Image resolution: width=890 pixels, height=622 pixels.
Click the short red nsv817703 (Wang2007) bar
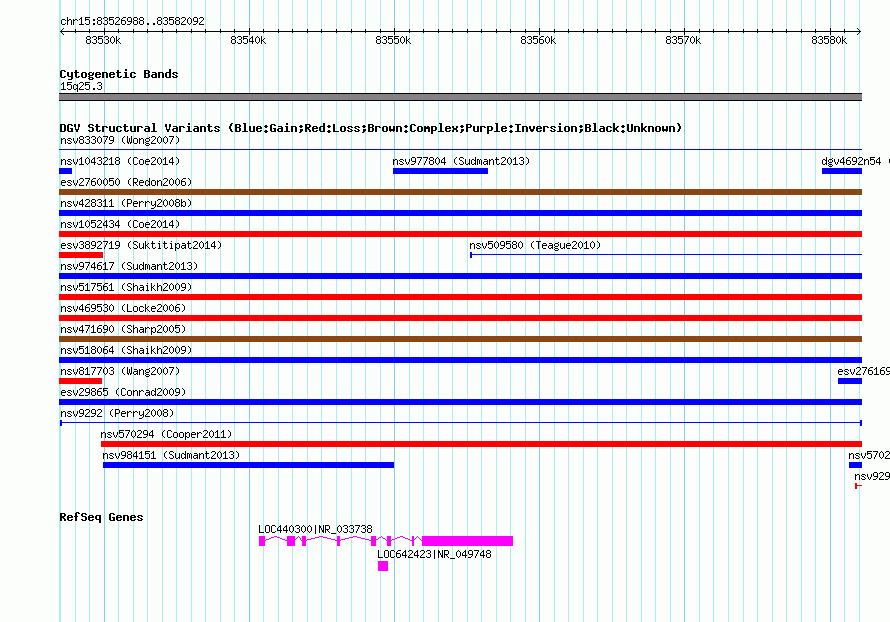pyautogui.click(x=81, y=381)
